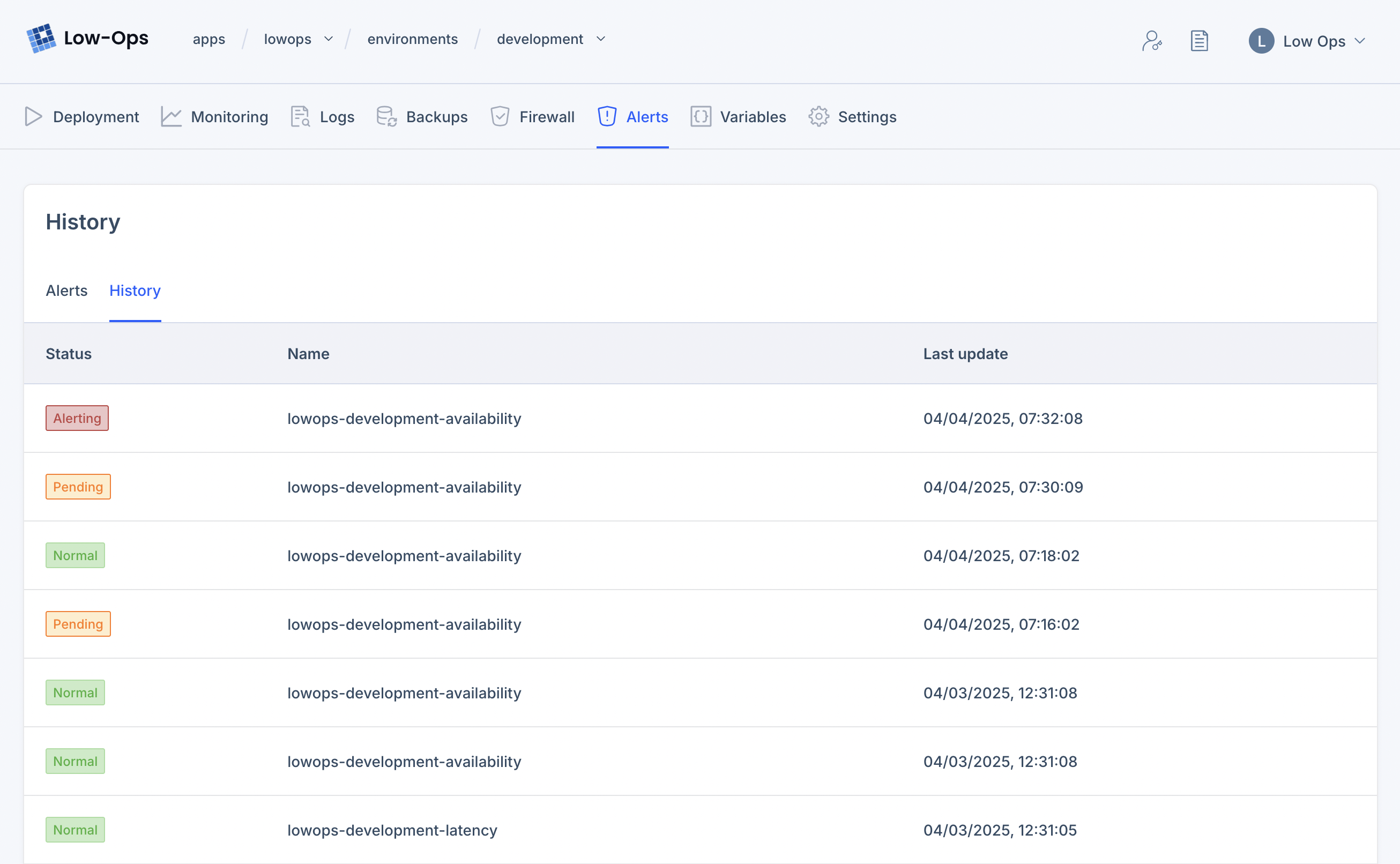Click timestamp 04/03/2025, 12:31:05
Screen dimensions: 1400x864
[1000, 830]
